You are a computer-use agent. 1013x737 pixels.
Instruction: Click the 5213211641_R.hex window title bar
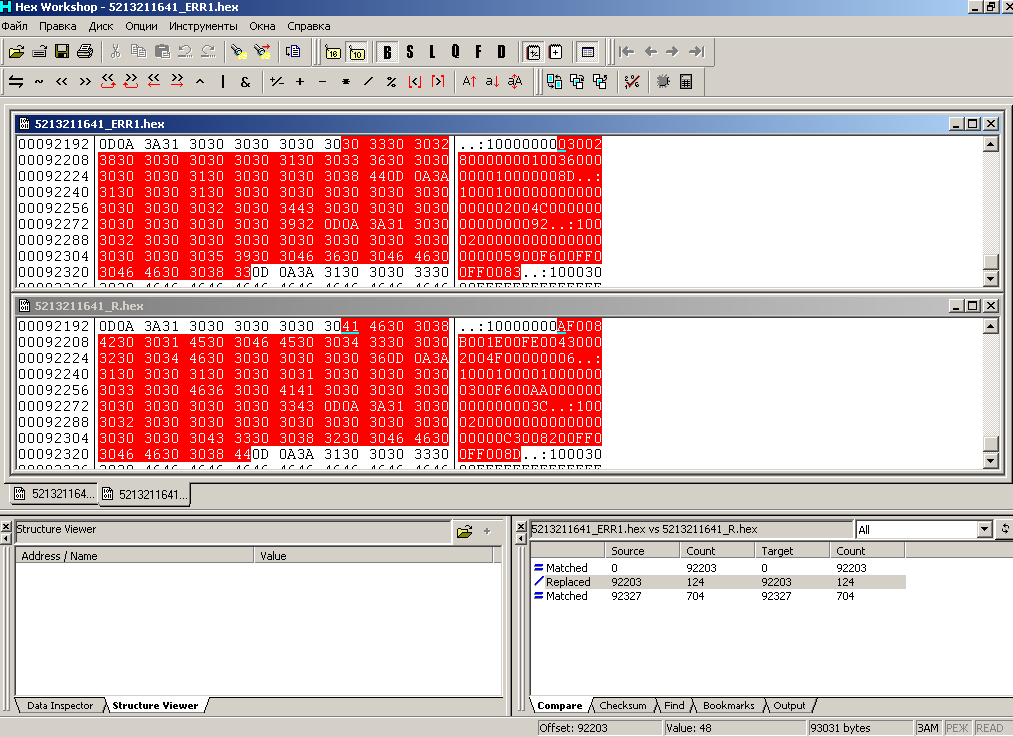coord(506,306)
